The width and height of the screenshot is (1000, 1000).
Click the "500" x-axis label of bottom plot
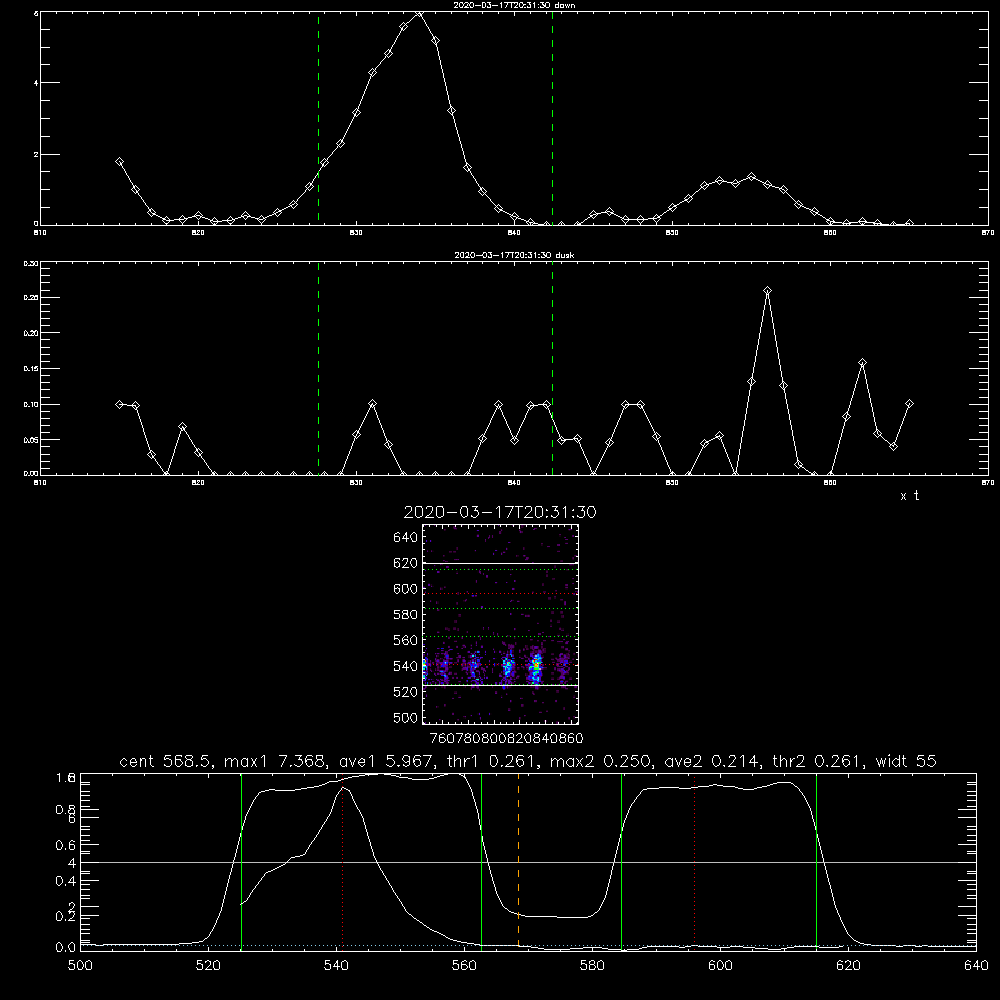coord(80,966)
